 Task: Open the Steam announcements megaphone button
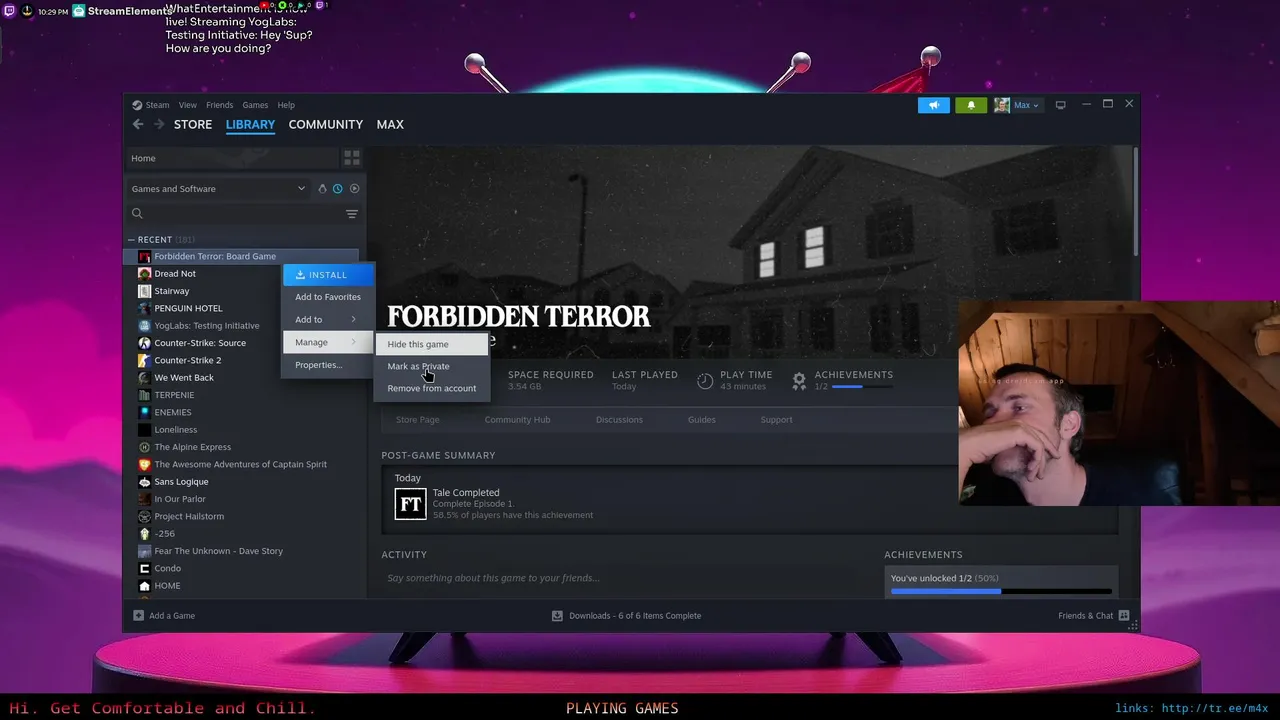pyautogui.click(x=934, y=105)
